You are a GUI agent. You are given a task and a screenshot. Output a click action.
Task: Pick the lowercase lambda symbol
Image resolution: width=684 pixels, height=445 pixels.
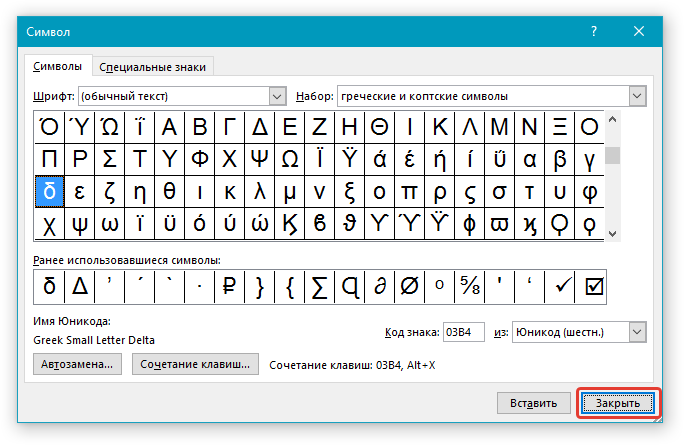pos(260,192)
